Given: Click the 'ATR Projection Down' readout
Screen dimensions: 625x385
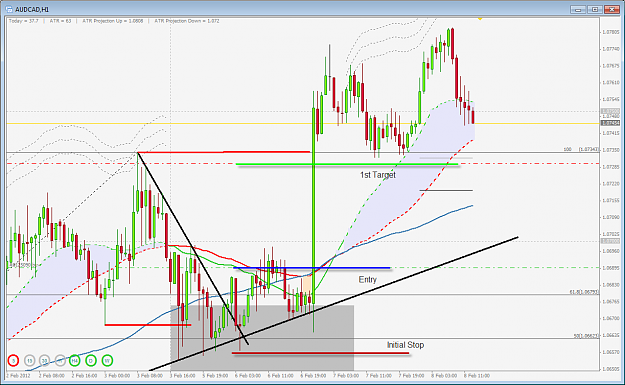Looking at the screenshot, I should (187, 21).
